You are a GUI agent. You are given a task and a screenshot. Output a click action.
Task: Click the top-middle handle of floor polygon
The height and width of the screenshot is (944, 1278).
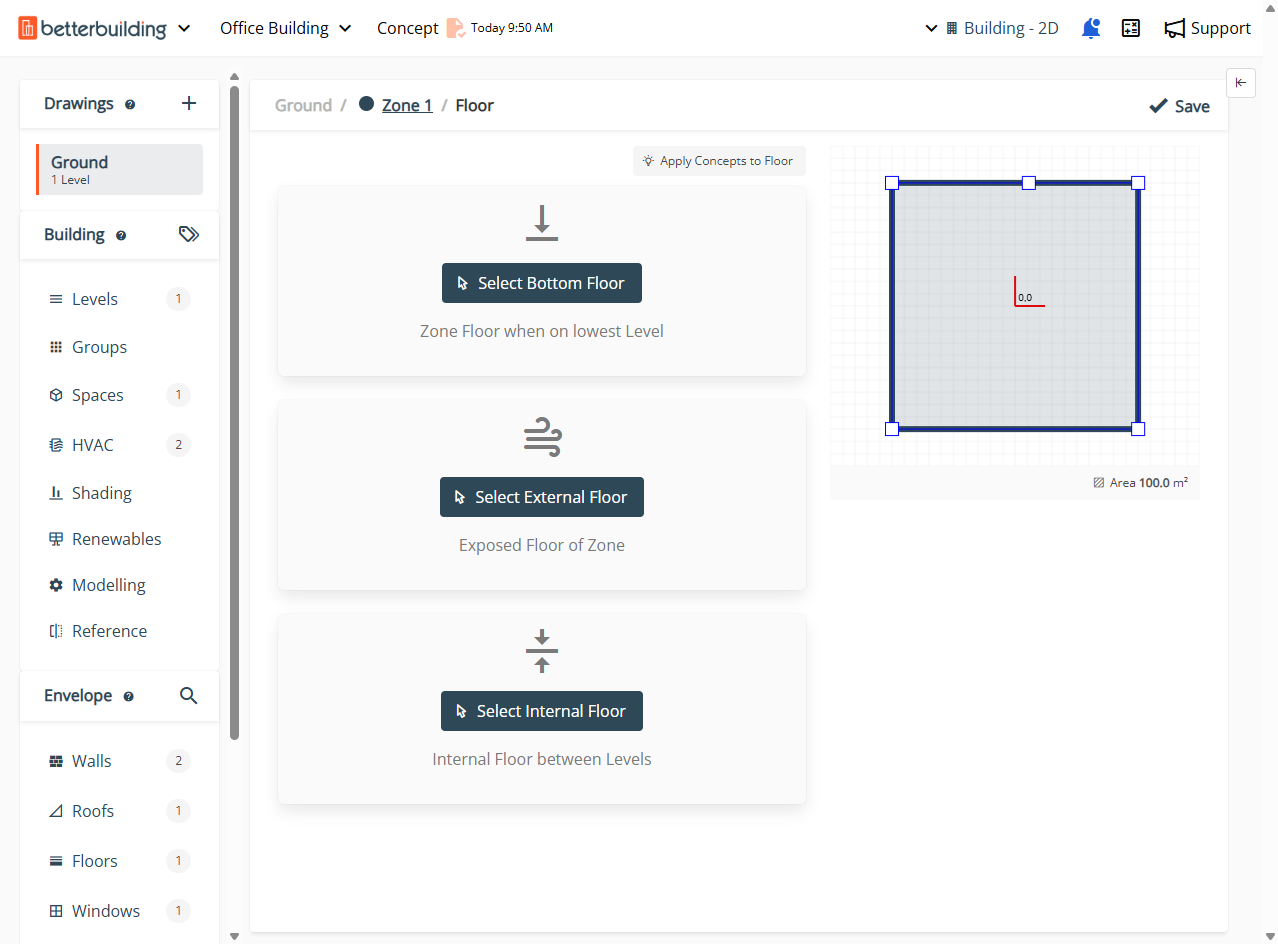point(1029,183)
